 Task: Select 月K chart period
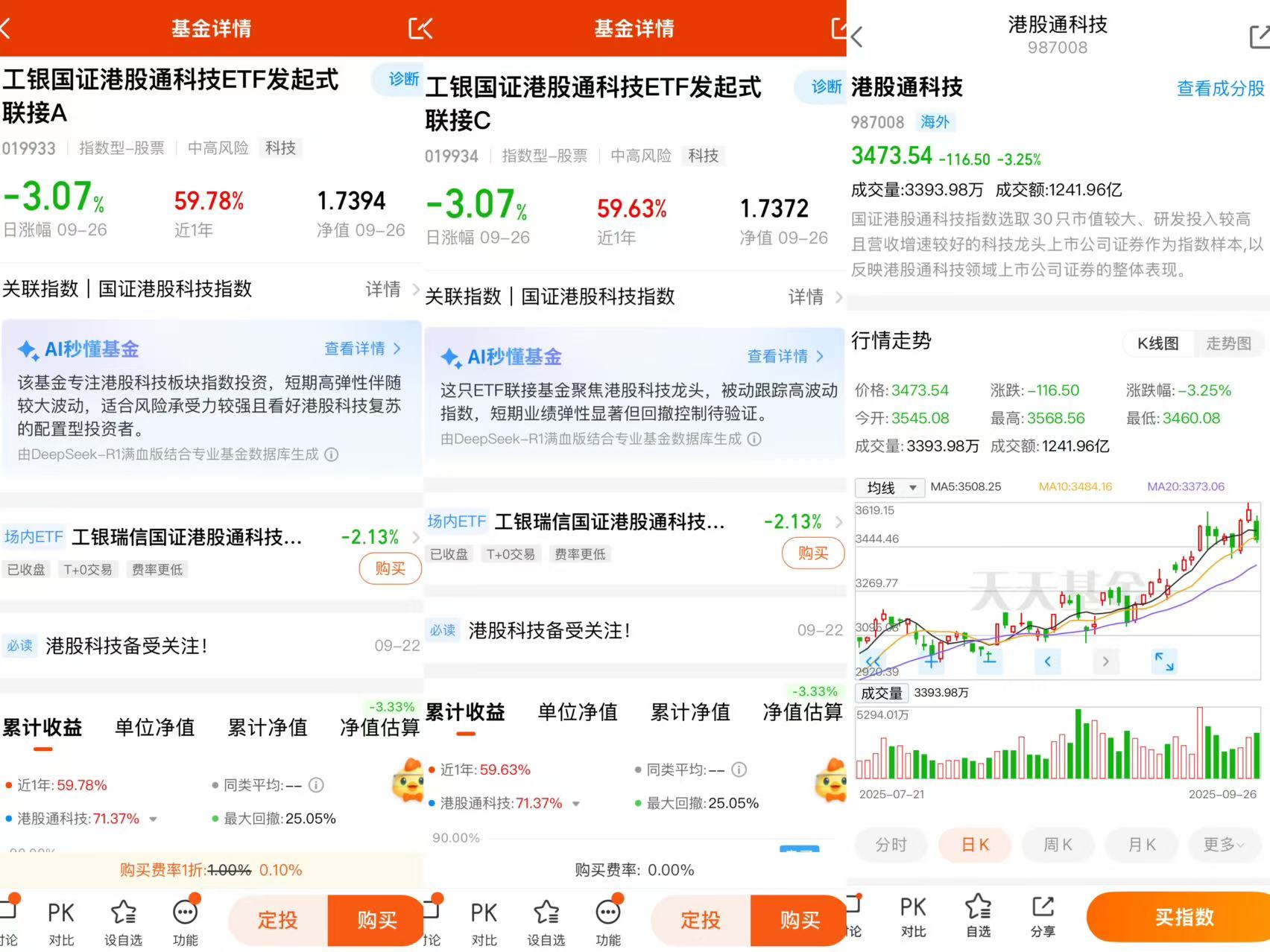[x=1141, y=845]
